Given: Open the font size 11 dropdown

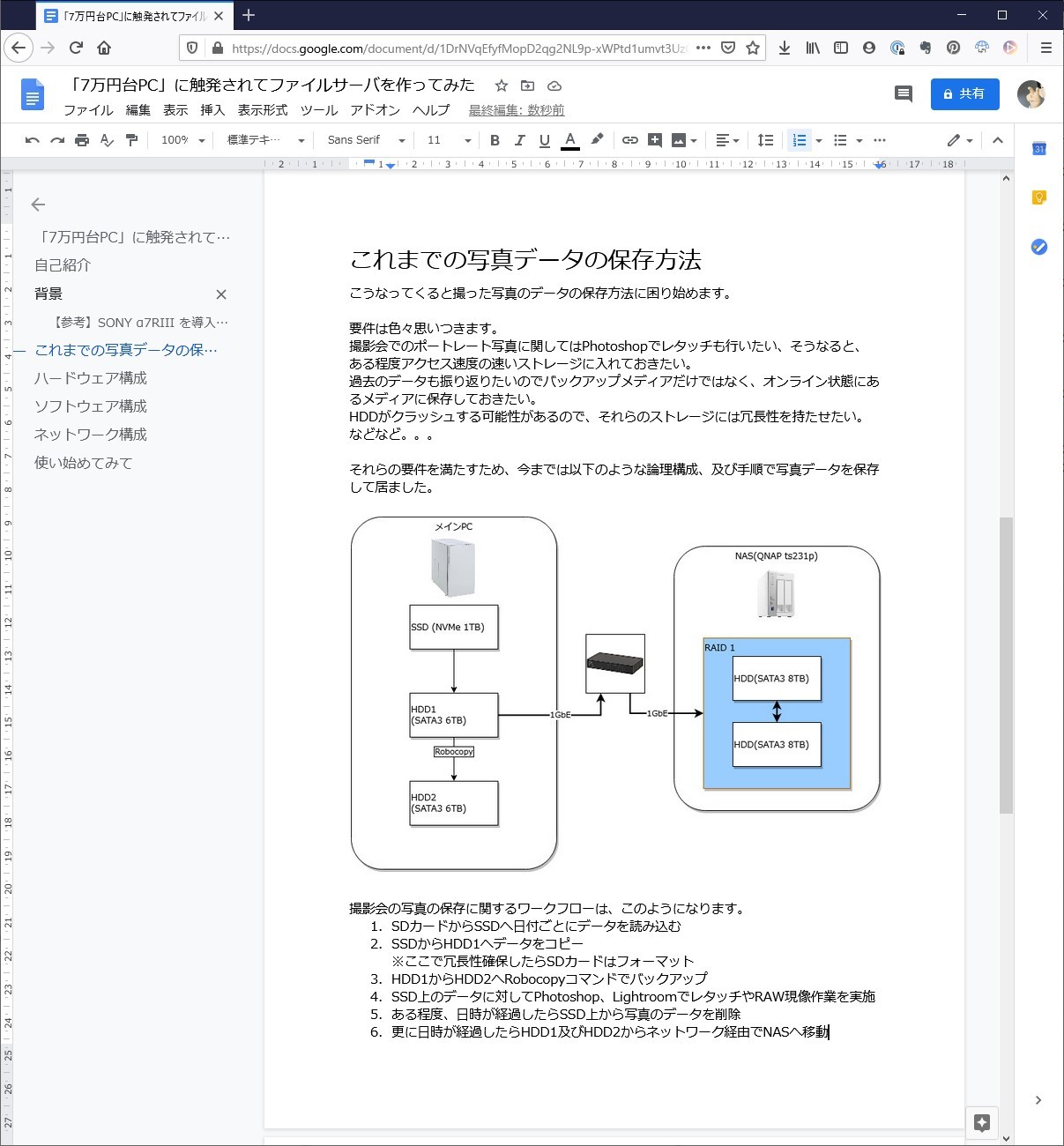Looking at the screenshot, I should [x=450, y=140].
